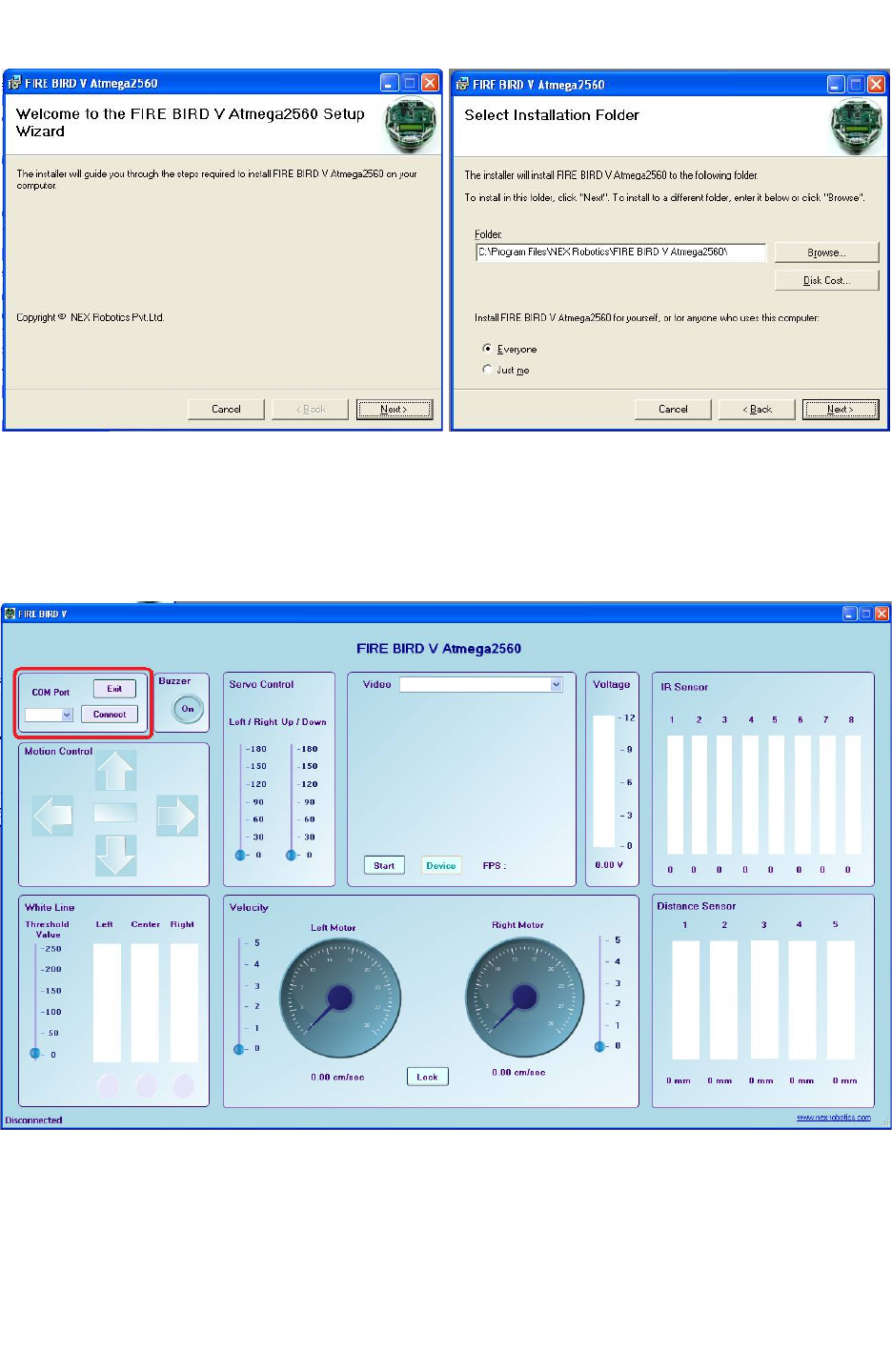Viewport: 892px width, 1372px height.
Task: Click the Left white line value bar
Action: 107,1002
